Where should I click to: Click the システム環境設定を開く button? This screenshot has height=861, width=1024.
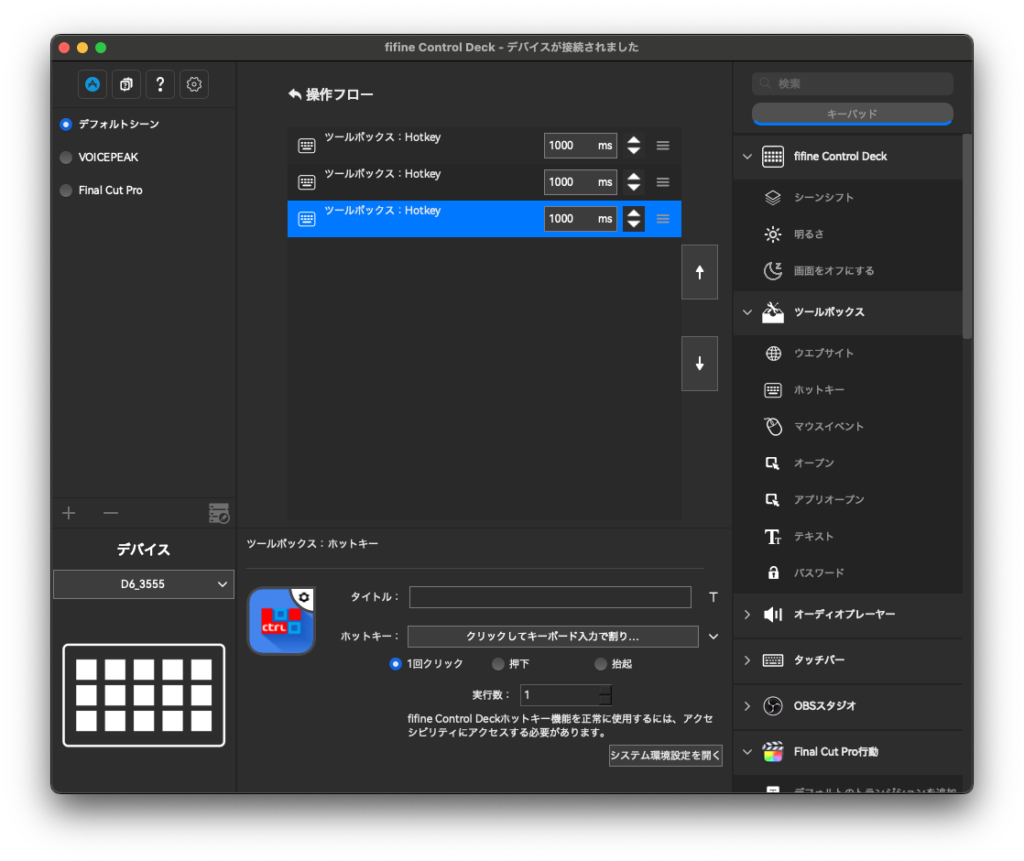pyautogui.click(x=666, y=755)
